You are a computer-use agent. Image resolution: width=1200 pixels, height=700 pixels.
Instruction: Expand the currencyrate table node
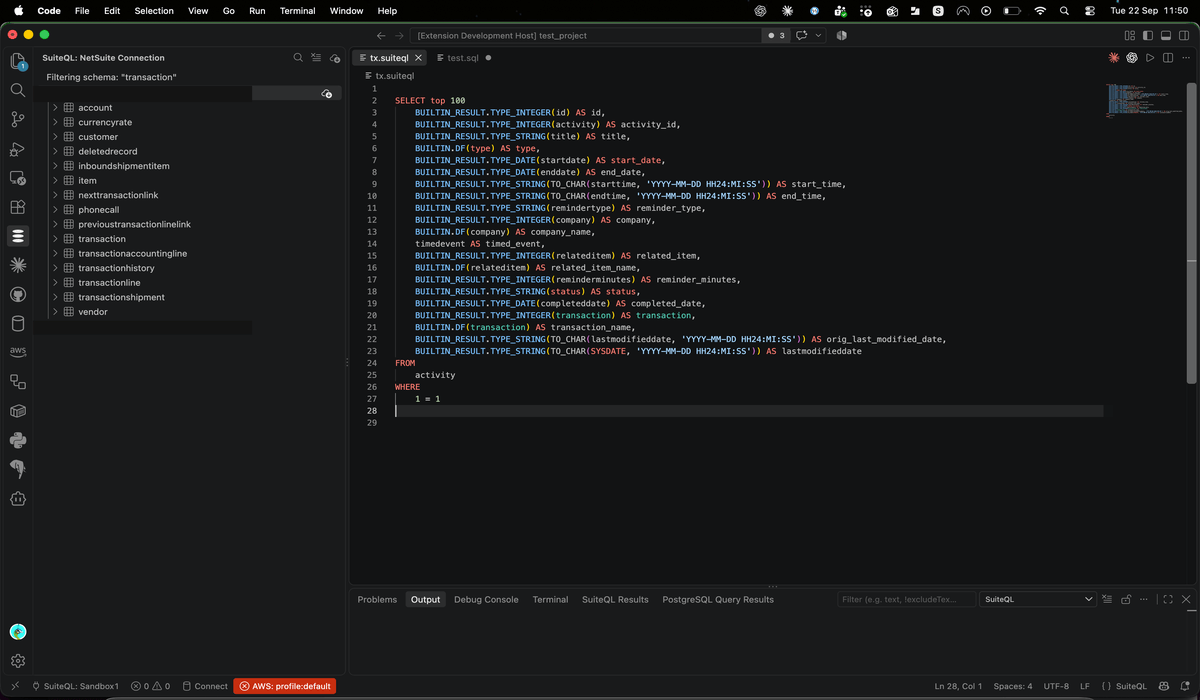click(55, 122)
